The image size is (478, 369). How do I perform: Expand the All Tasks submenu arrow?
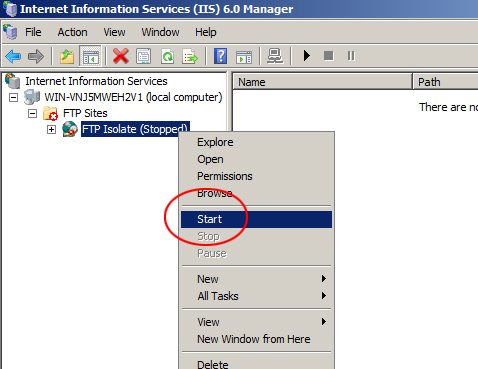pyautogui.click(x=324, y=295)
